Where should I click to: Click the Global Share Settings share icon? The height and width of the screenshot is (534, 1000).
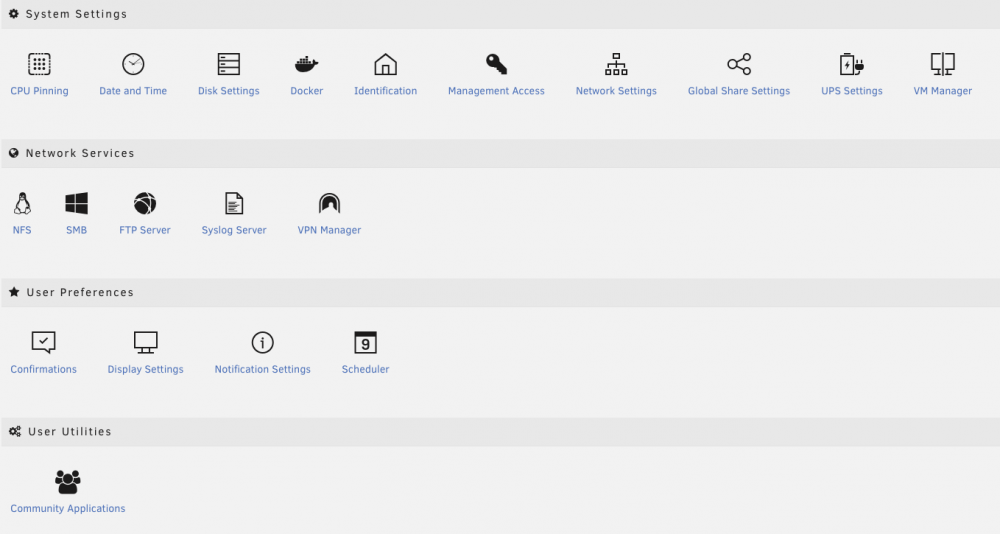click(x=739, y=64)
